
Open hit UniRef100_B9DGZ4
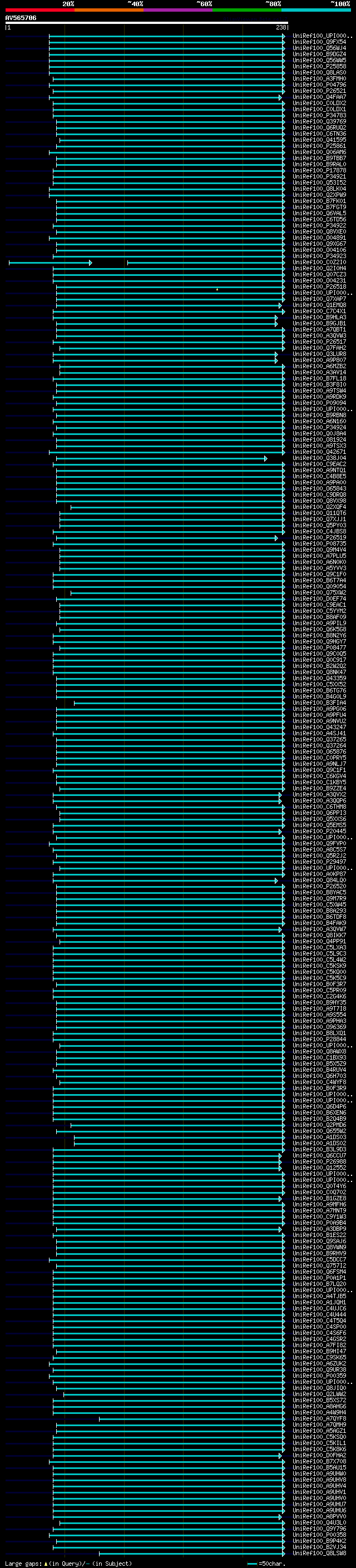point(319,54)
